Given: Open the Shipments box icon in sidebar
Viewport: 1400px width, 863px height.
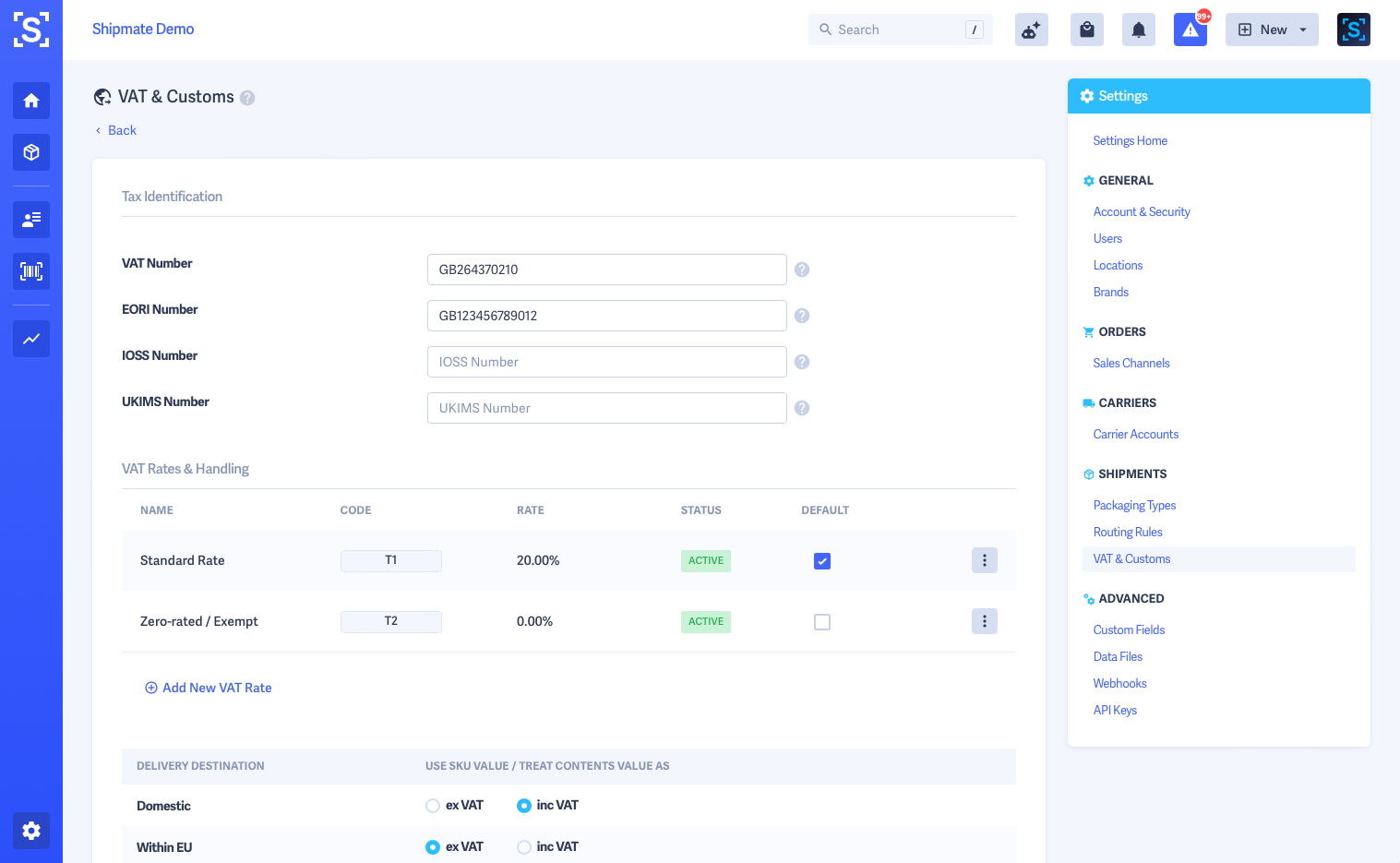Looking at the screenshot, I should (31, 152).
